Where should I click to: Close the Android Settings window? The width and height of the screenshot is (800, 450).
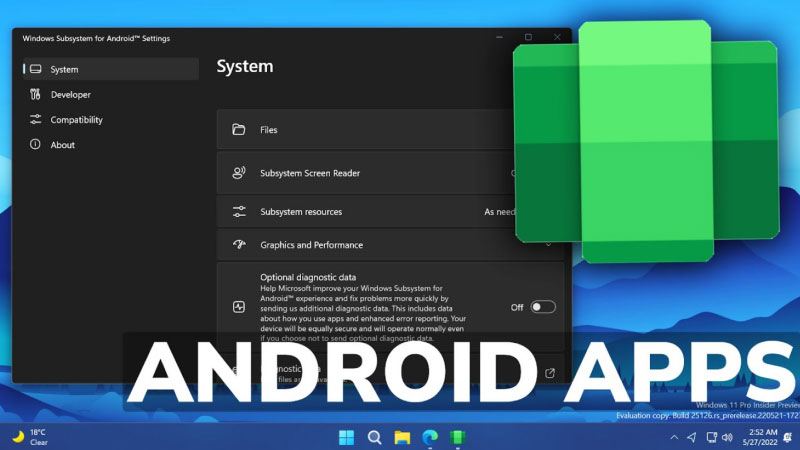pyautogui.click(x=557, y=37)
